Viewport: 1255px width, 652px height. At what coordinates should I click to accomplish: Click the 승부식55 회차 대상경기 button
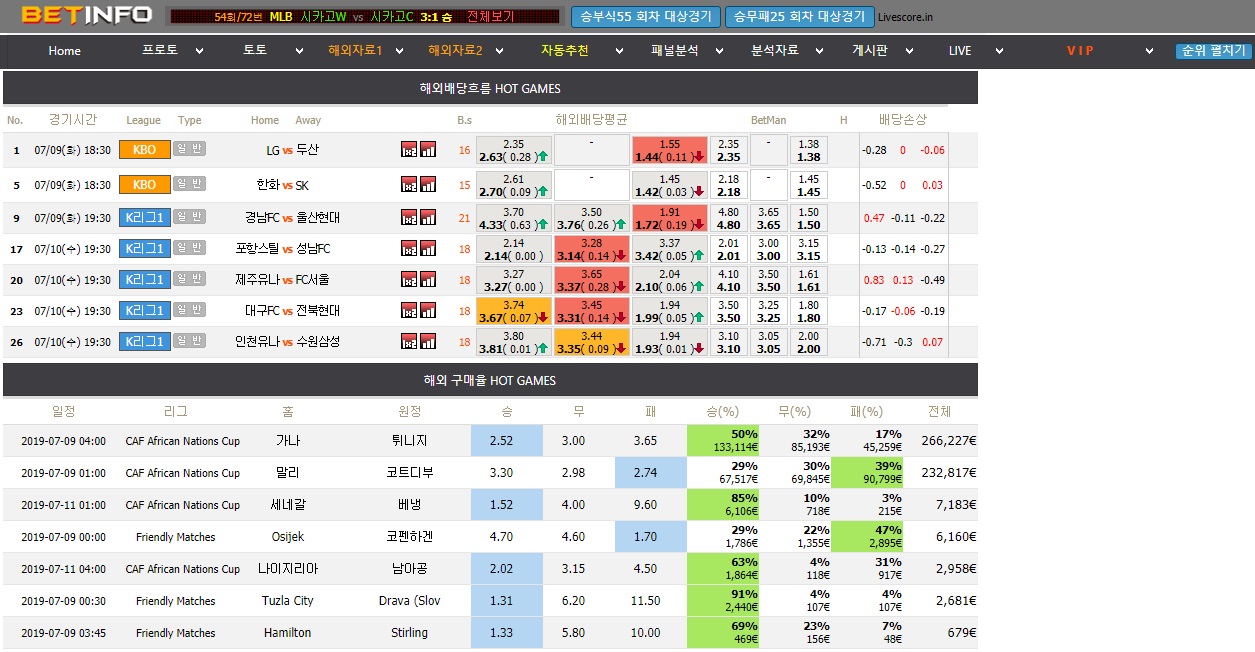pos(645,16)
